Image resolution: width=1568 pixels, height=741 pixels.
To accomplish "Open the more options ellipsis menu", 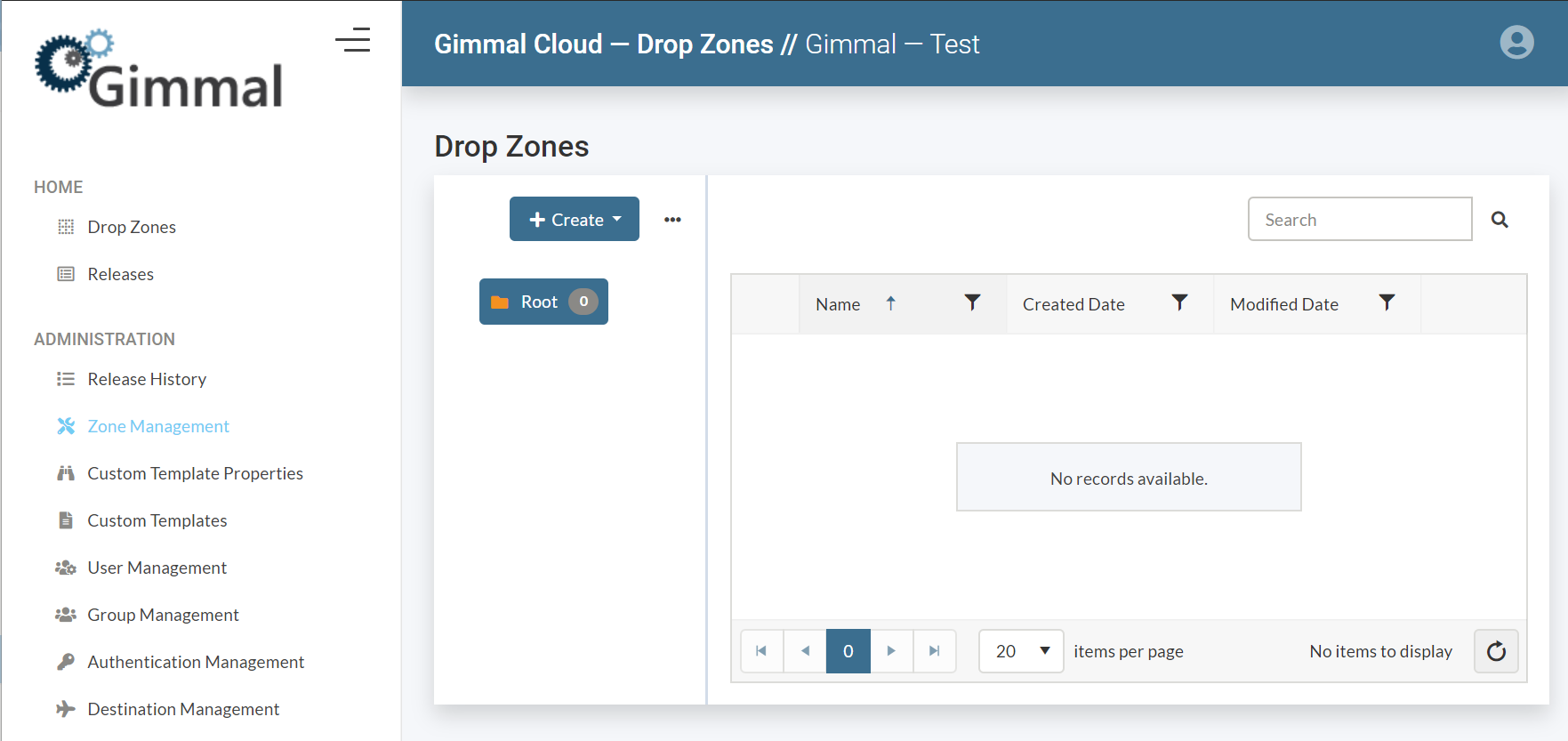I will click(x=672, y=220).
